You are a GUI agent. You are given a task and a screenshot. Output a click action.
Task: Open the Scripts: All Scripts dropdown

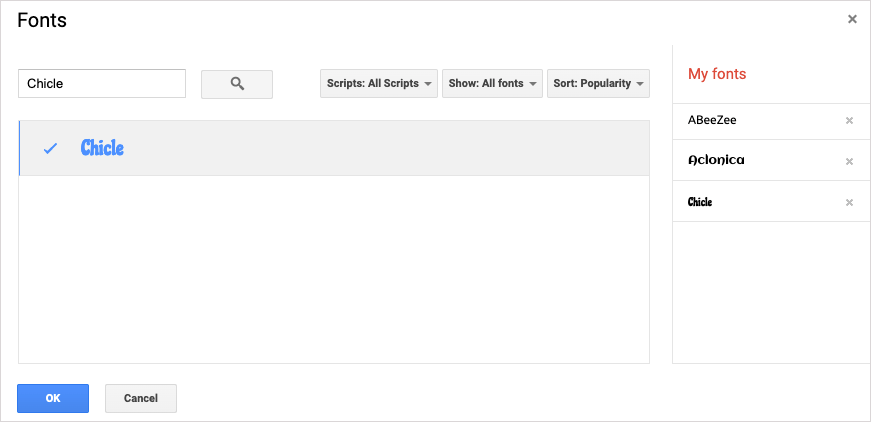[379, 84]
